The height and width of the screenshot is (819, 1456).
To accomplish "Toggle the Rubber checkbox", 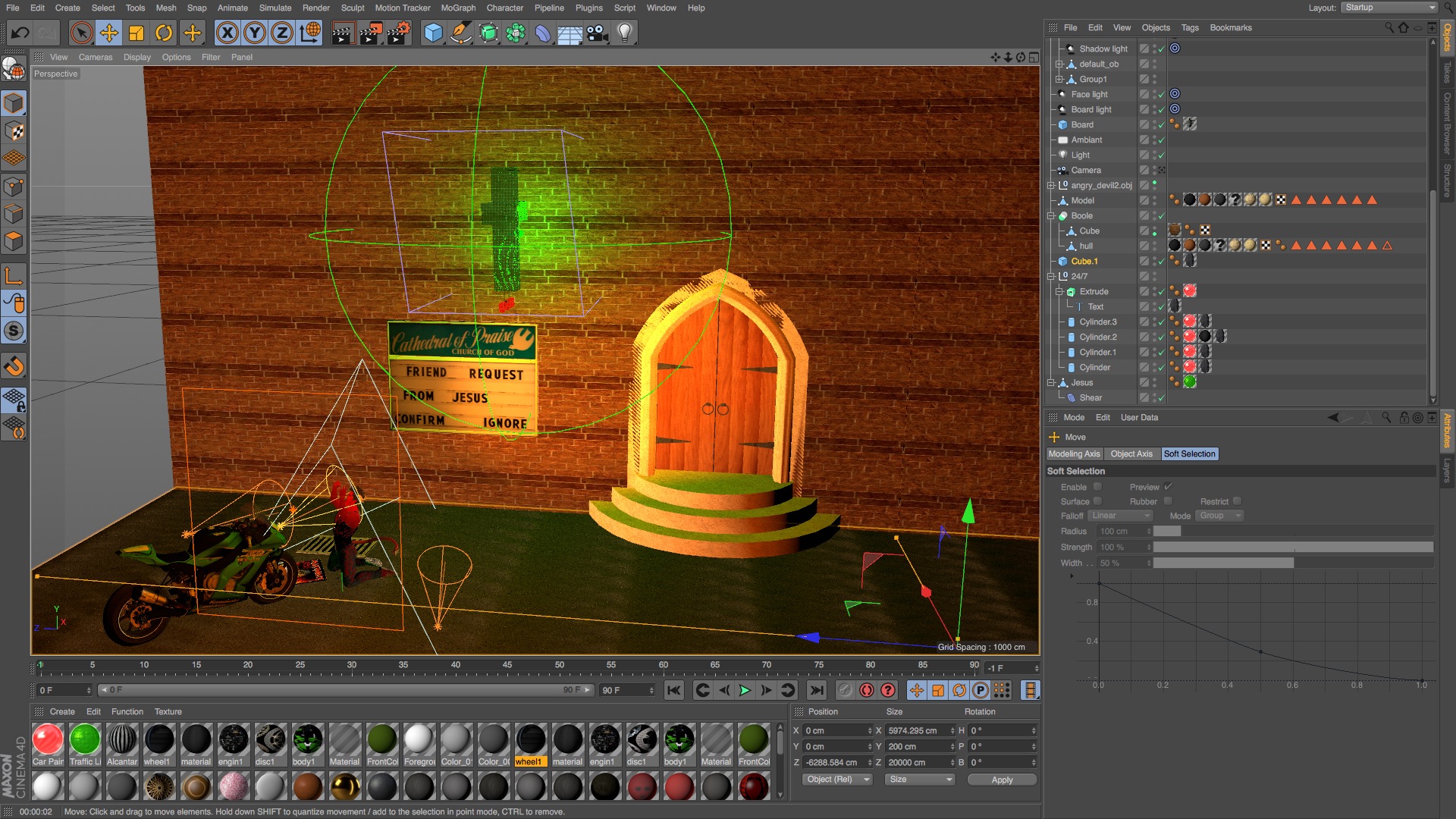I will tap(1168, 501).
